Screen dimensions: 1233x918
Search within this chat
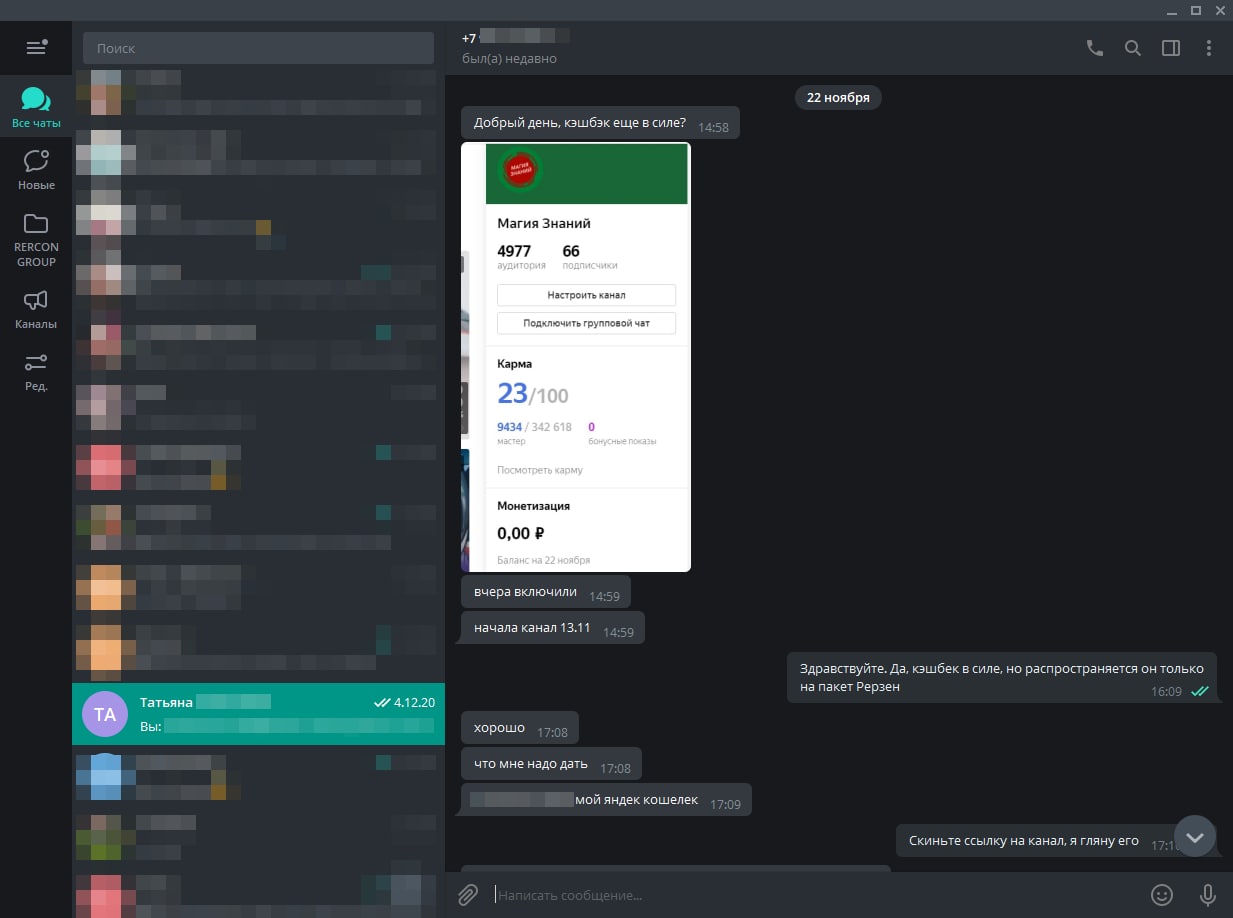point(1133,48)
